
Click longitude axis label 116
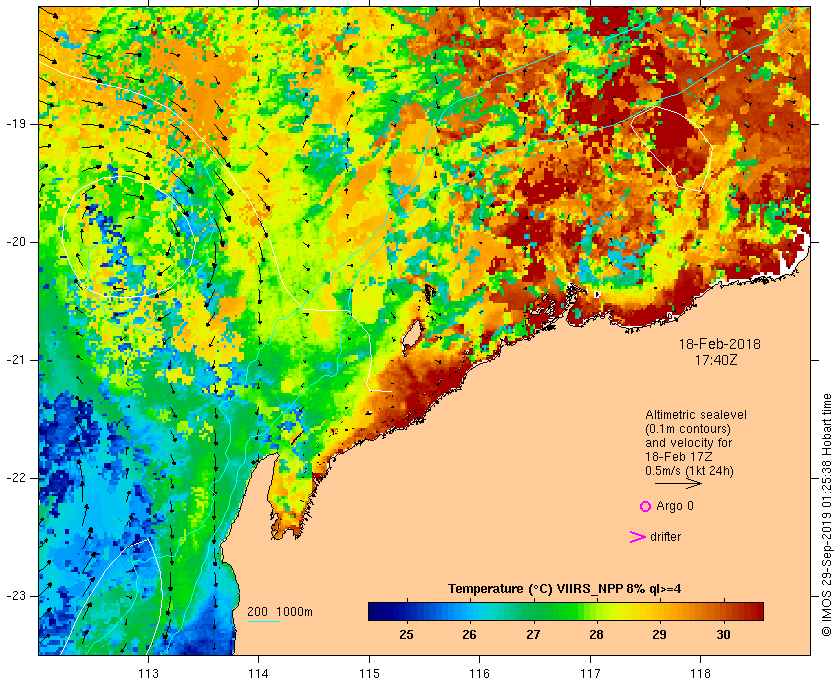click(x=479, y=674)
